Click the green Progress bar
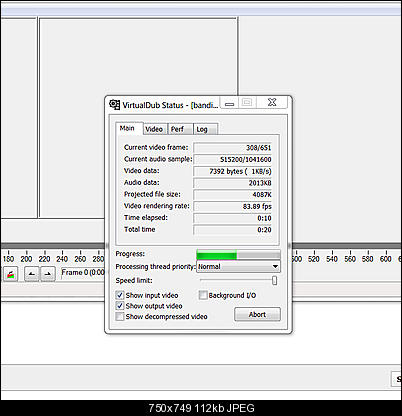402x416 pixels. [238, 256]
